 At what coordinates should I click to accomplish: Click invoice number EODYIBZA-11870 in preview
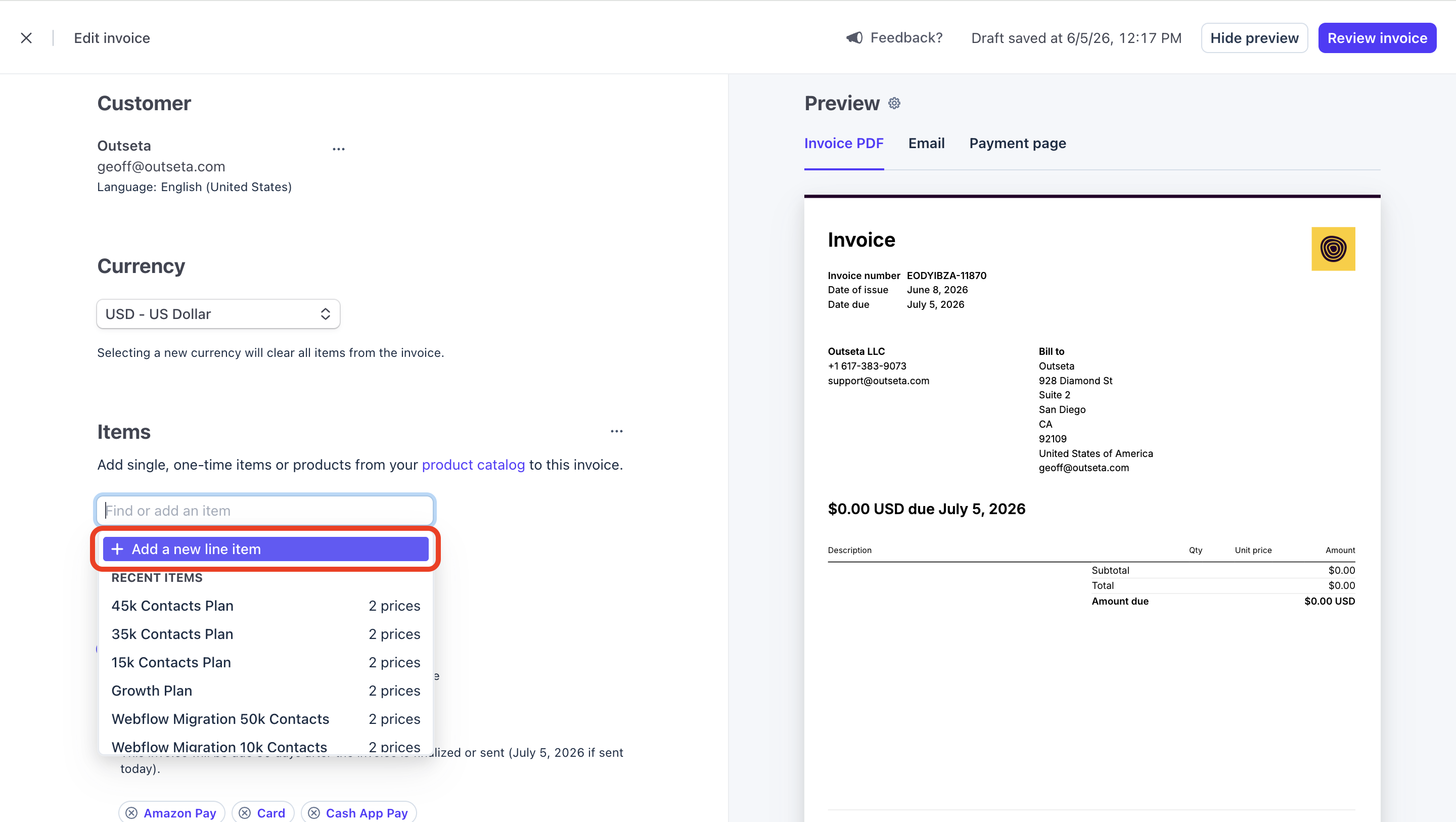tap(946, 276)
